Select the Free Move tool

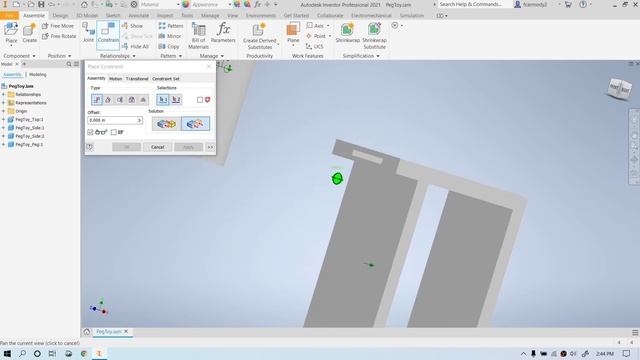(59, 26)
